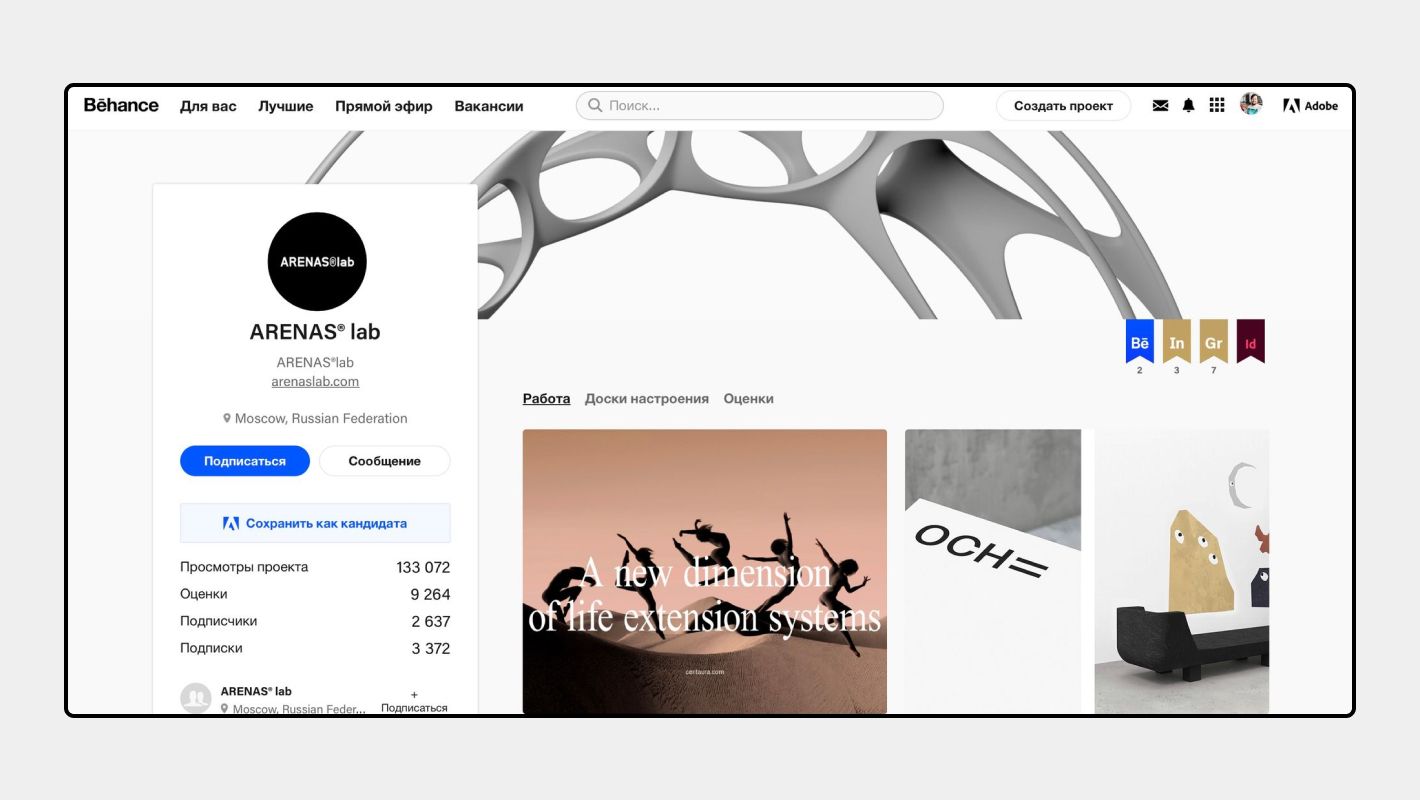Follow ARENAS lab via Подписаться button
The height and width of the screenshot is (800, 1420).
[244, 461]
